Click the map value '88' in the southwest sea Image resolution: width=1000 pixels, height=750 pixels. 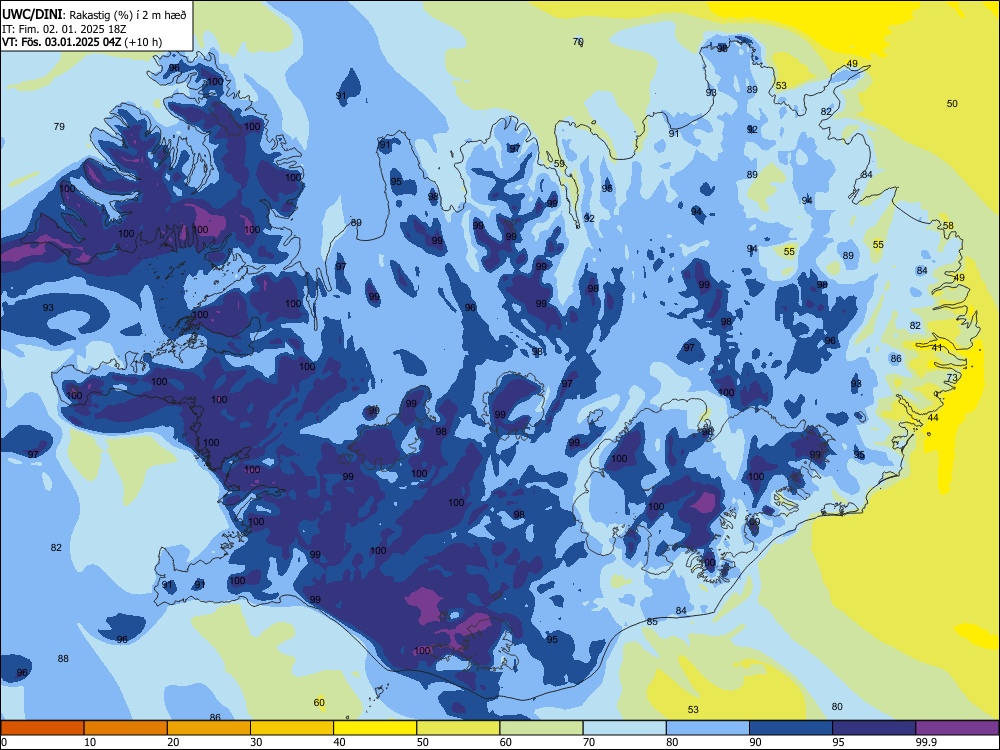click(63, 658)
